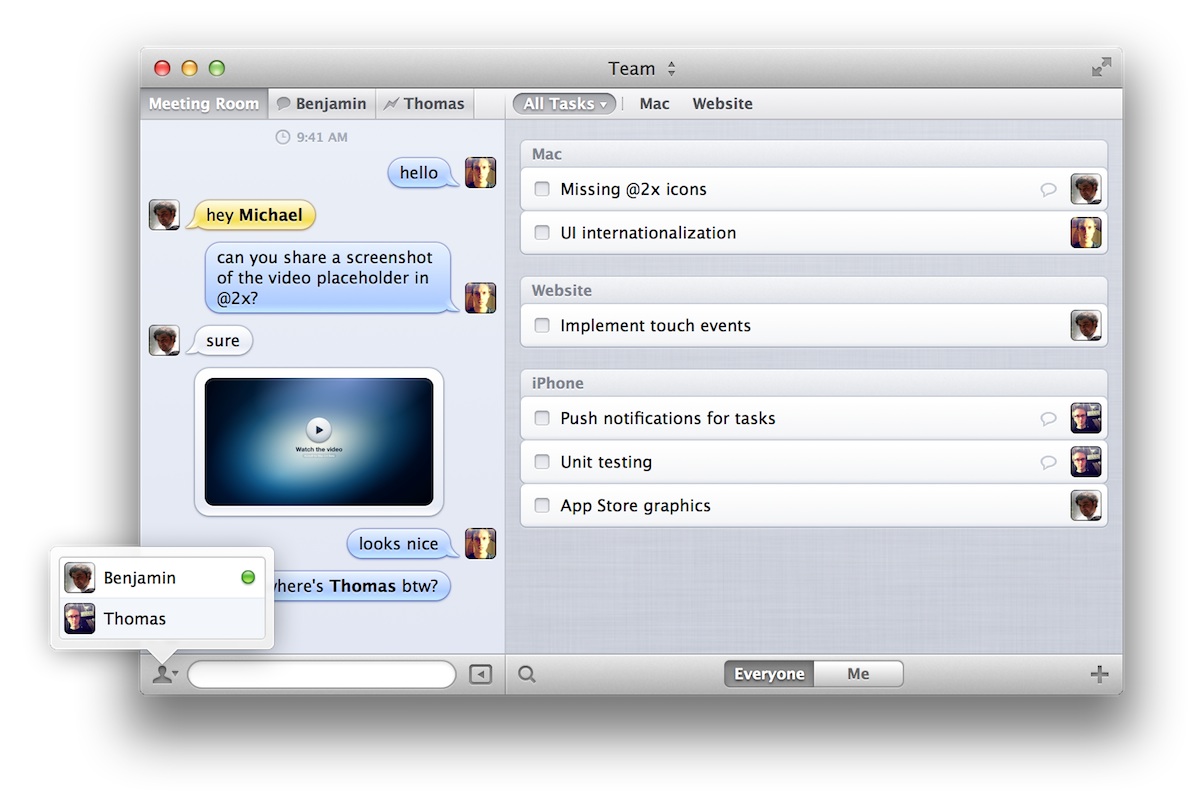Click the App Store graphics task title

tap(635, 506)
